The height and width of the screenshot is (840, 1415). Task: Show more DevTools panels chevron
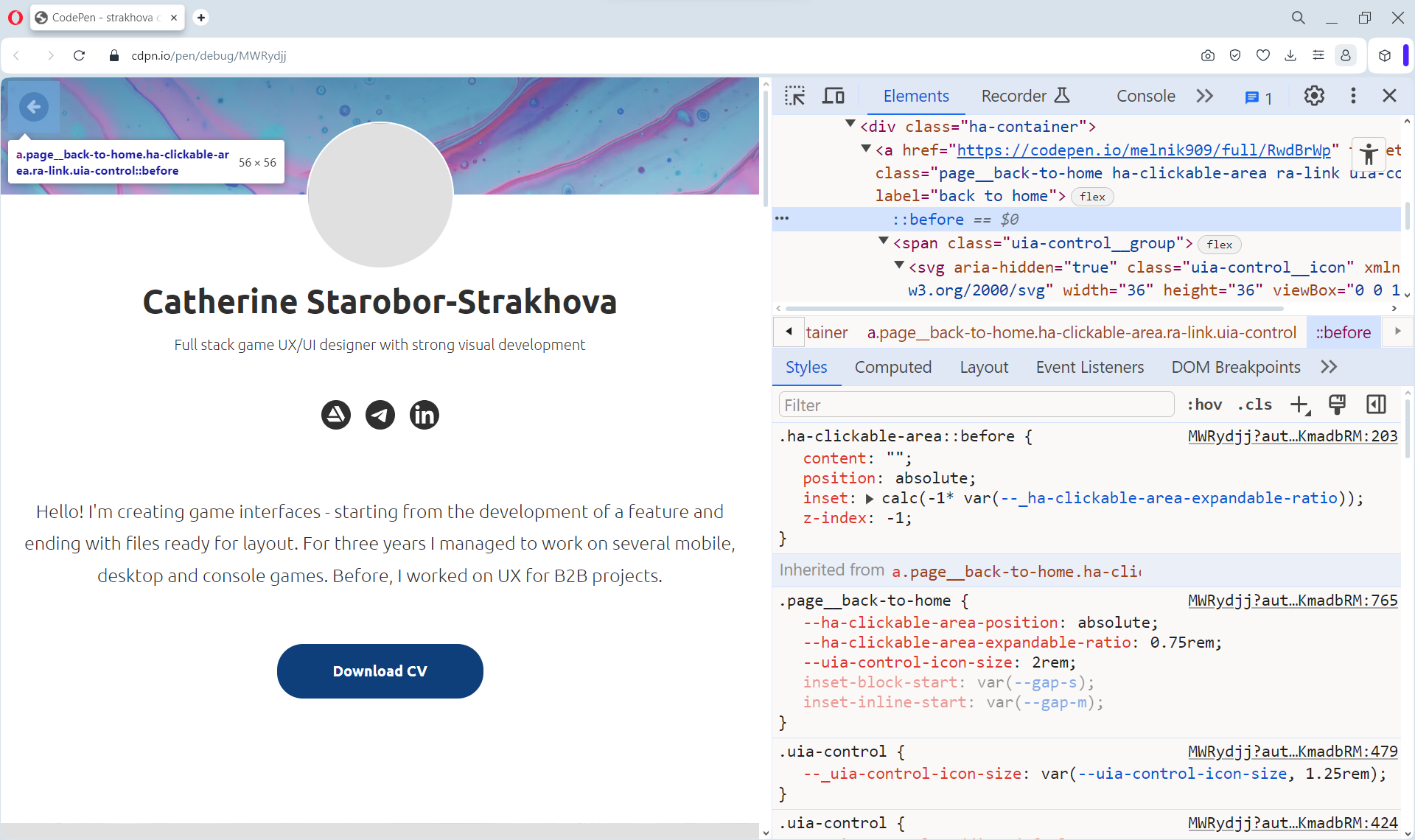[x=1205, y=96]
